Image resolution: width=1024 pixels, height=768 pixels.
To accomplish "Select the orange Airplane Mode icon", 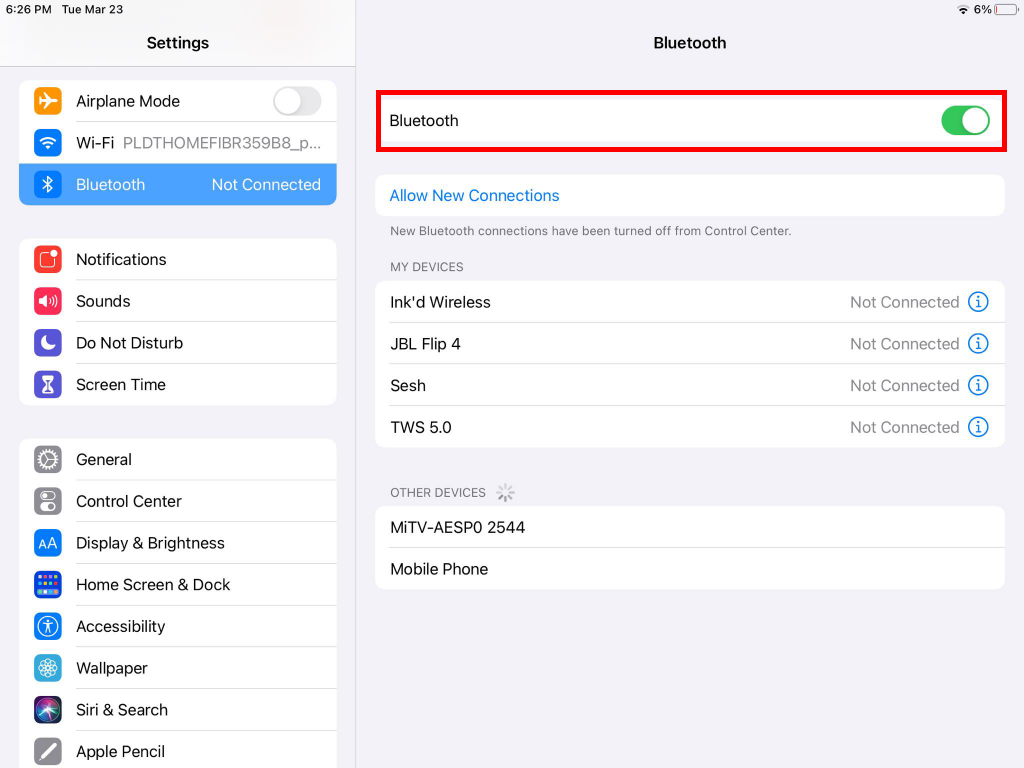I will point(49,101).
